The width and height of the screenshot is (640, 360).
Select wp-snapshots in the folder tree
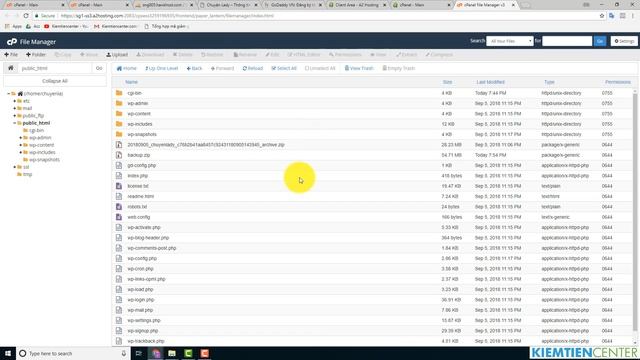coord(44,160)
